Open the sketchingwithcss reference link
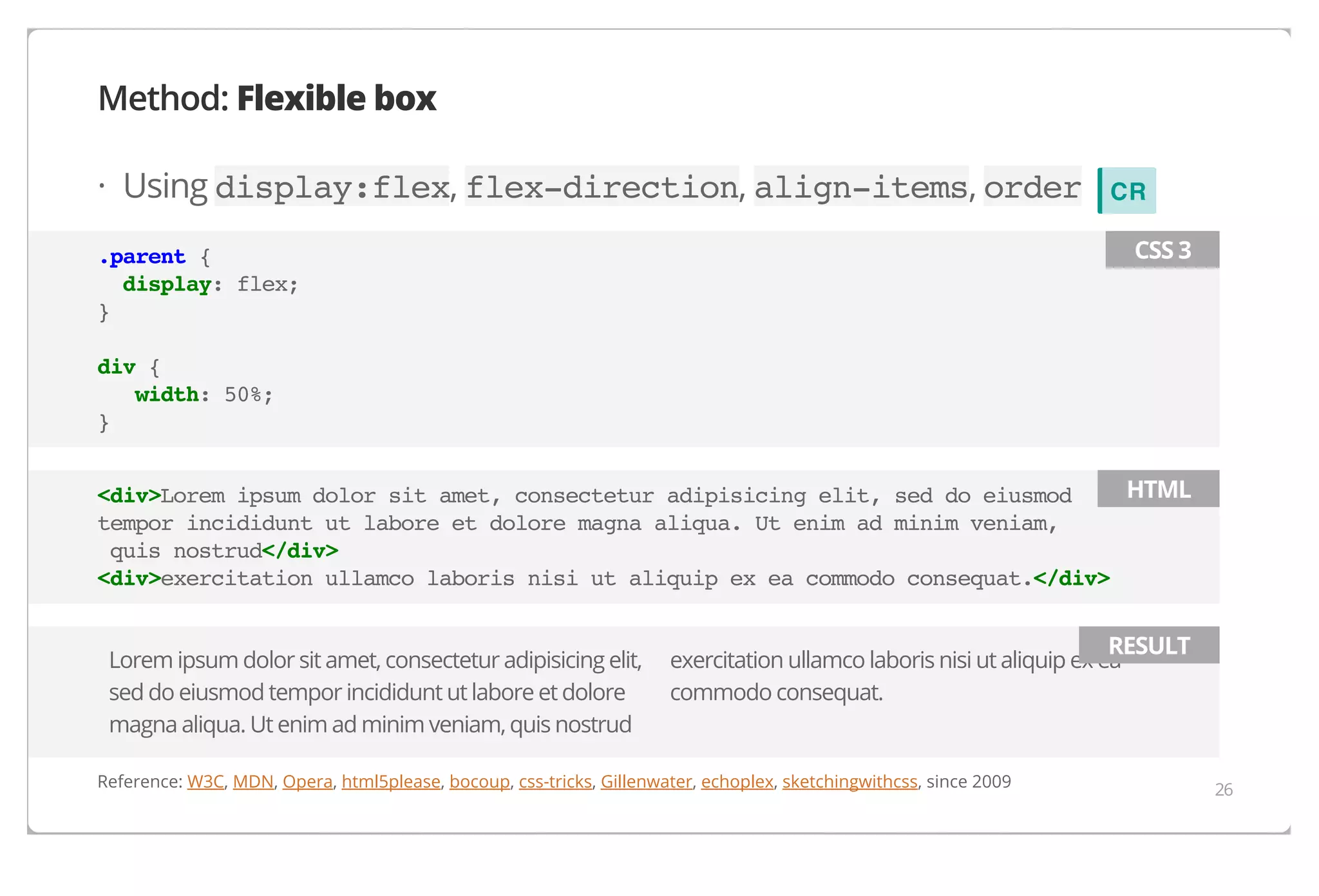 pos(849,781)
